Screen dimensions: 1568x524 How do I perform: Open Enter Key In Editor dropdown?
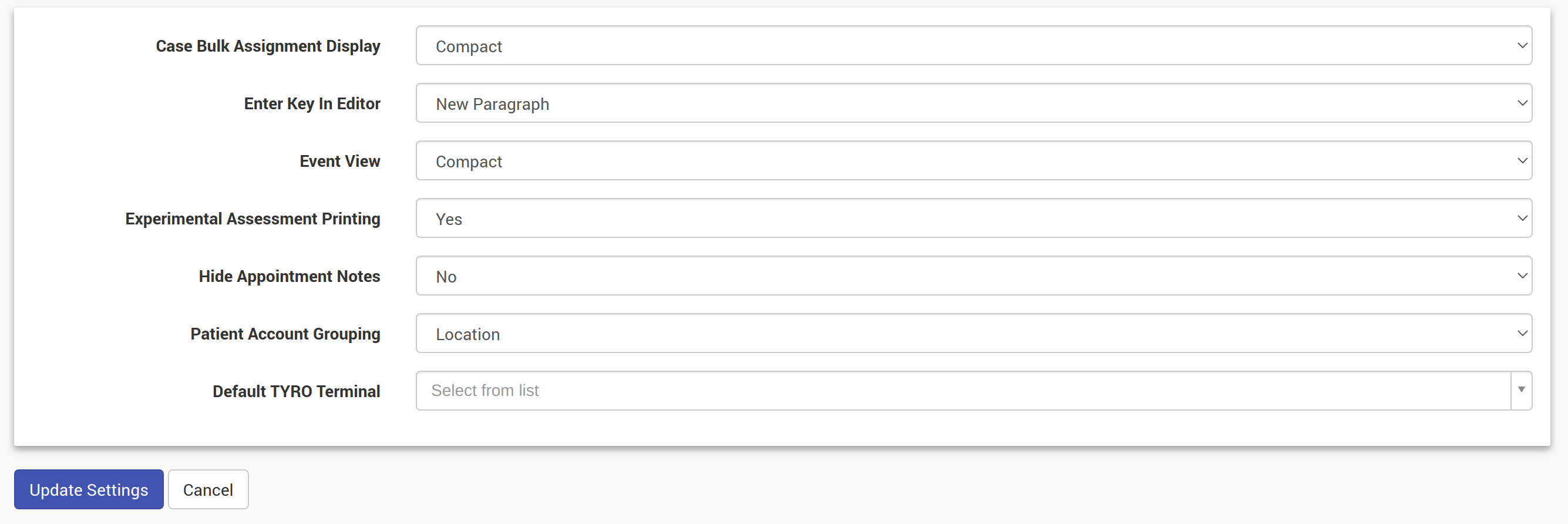pyautogui.click(x=973, y=103)
